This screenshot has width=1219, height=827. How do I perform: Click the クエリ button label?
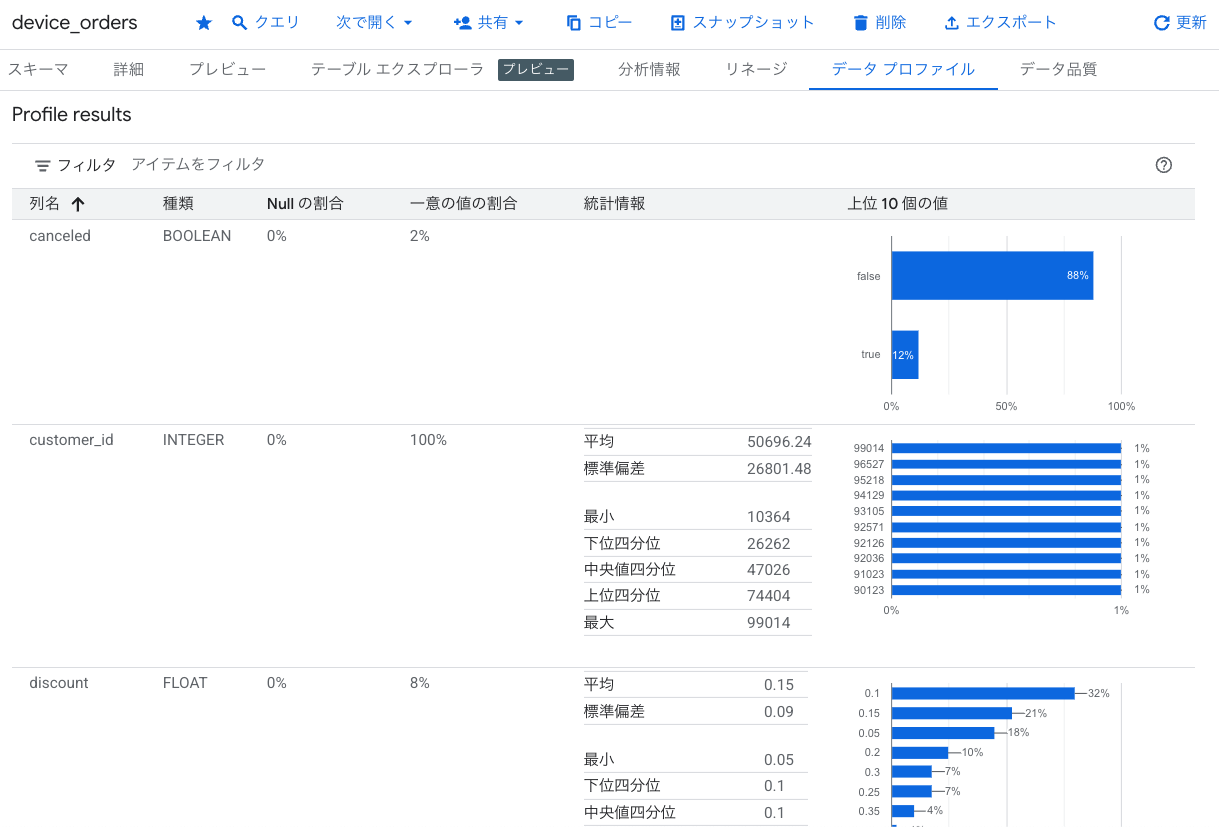click(277, 22)
